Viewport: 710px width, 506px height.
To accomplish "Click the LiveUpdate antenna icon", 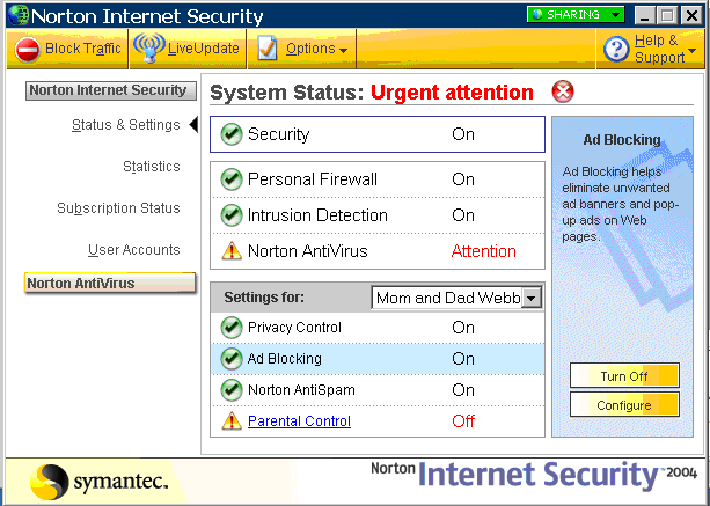I will coord(149,48).
